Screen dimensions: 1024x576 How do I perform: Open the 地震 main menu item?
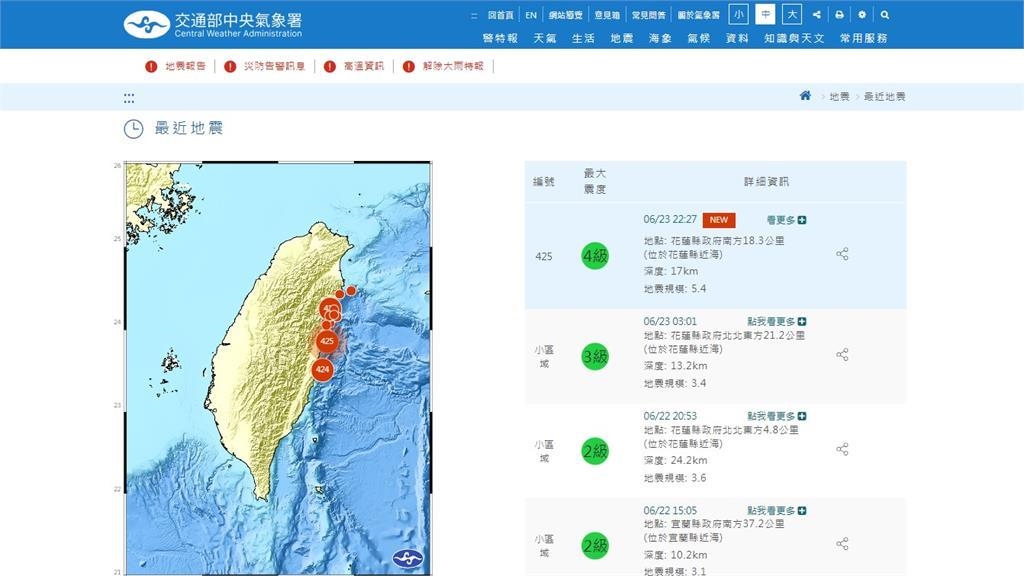coord(621,38)
